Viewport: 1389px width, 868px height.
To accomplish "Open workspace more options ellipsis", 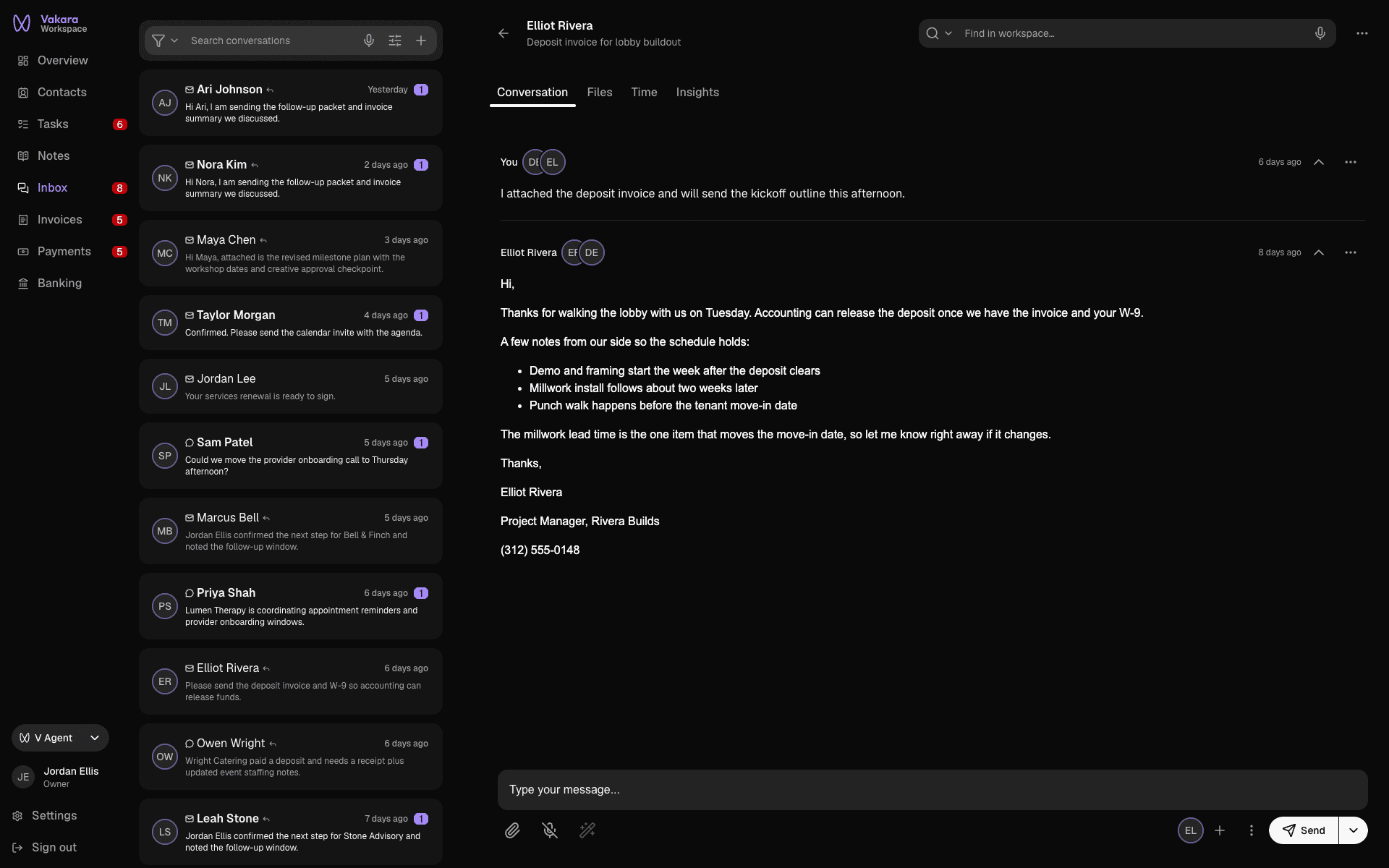I will 1362,33.
